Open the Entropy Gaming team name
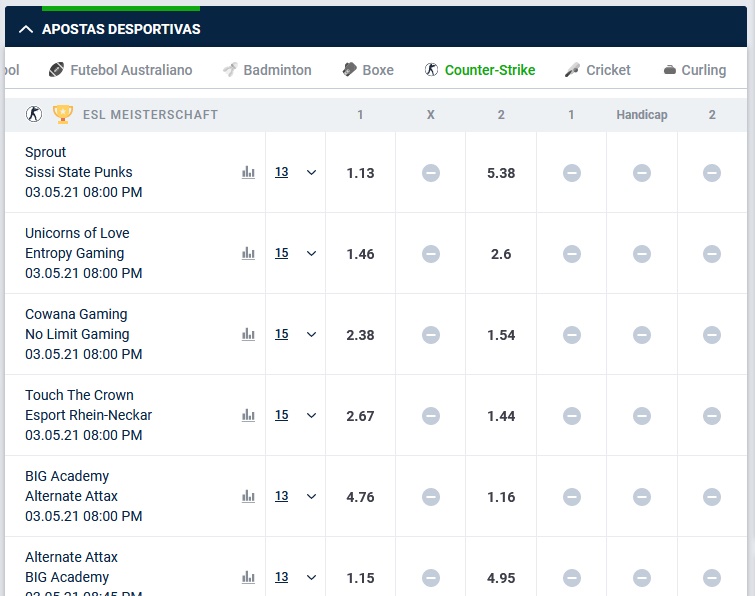Viewport: 755px width, 596px height. click(x=75, y=253)
